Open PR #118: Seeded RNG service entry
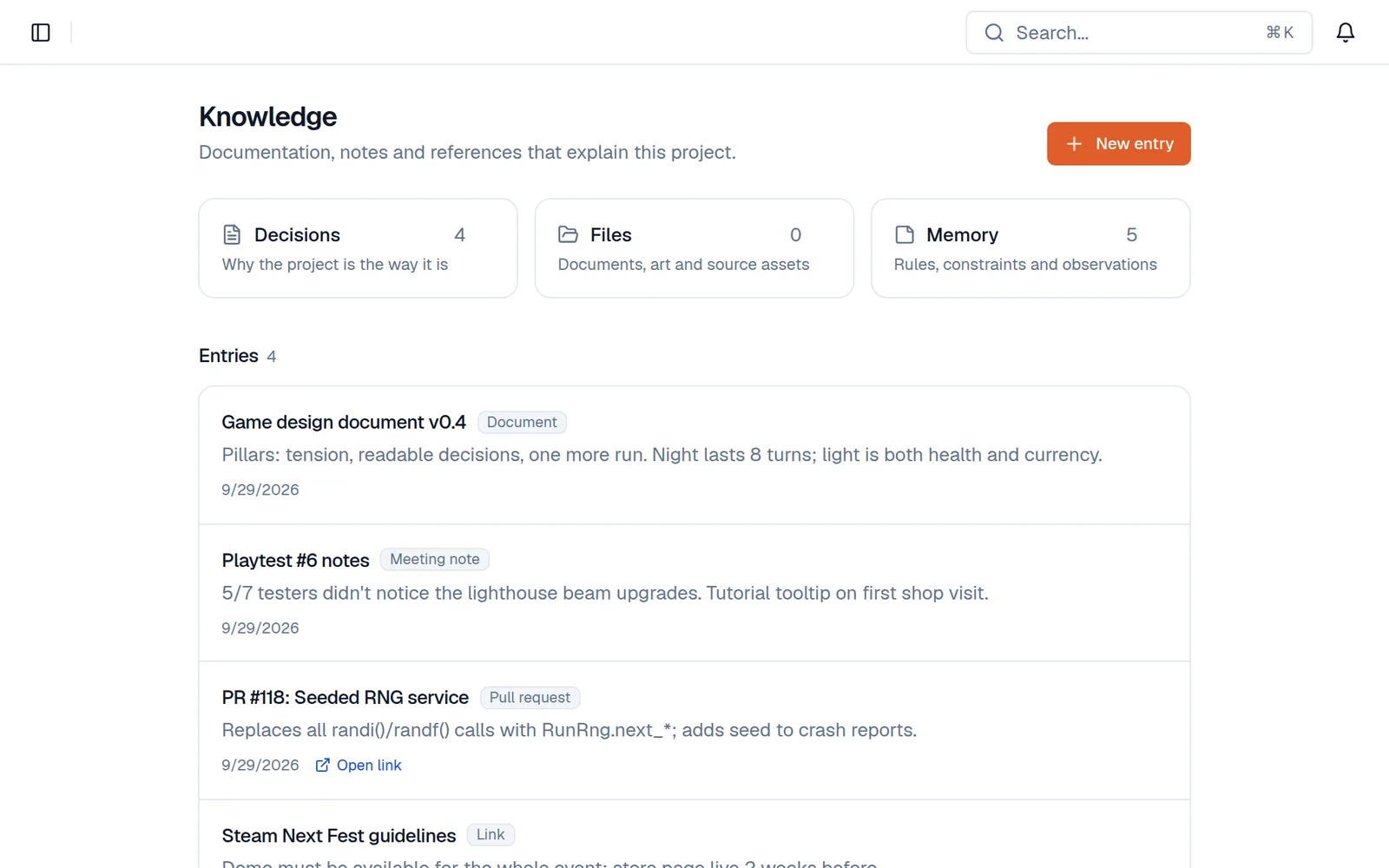 694,731
